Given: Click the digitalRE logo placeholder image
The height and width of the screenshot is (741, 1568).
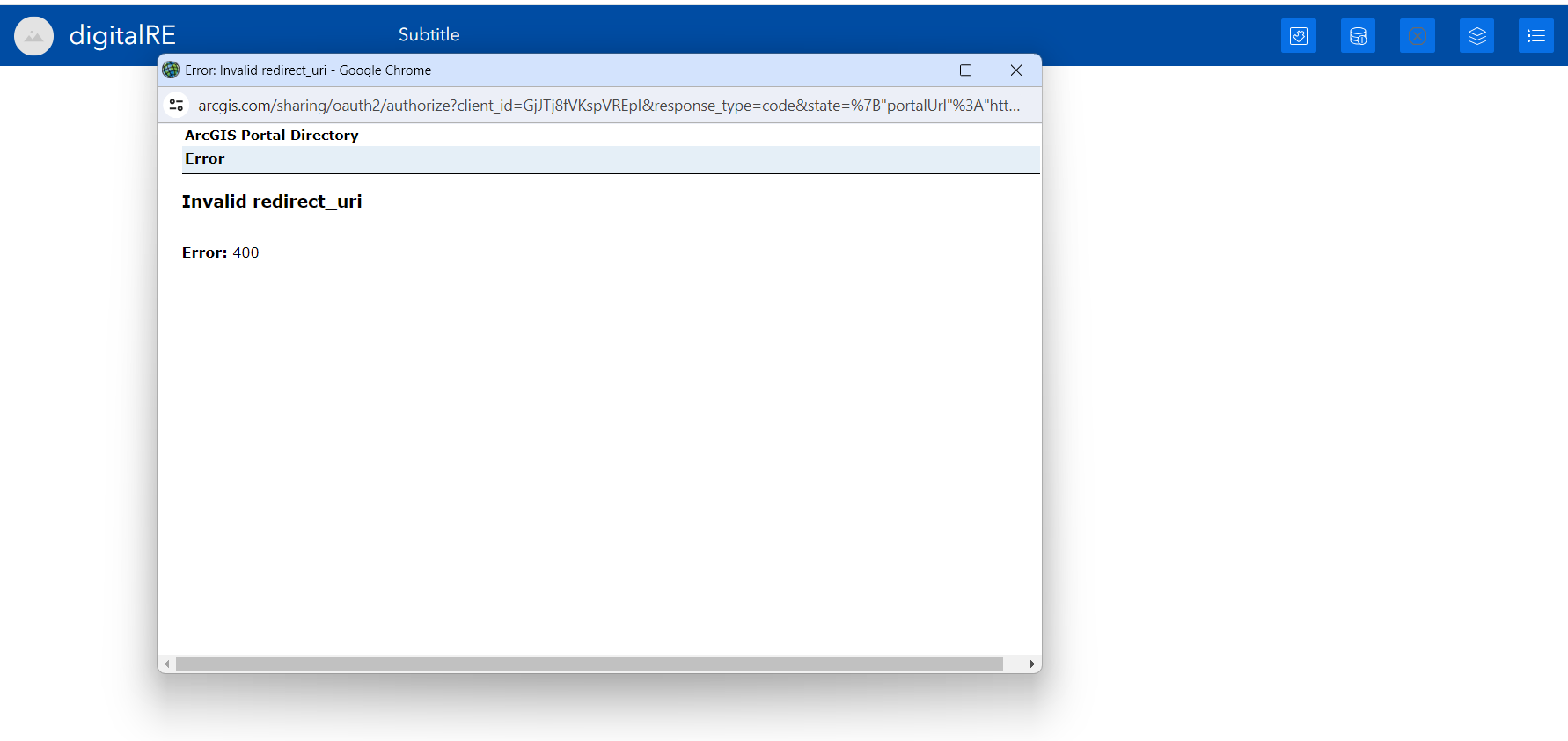Looking at the screenshot, I should tap(34, 36).
